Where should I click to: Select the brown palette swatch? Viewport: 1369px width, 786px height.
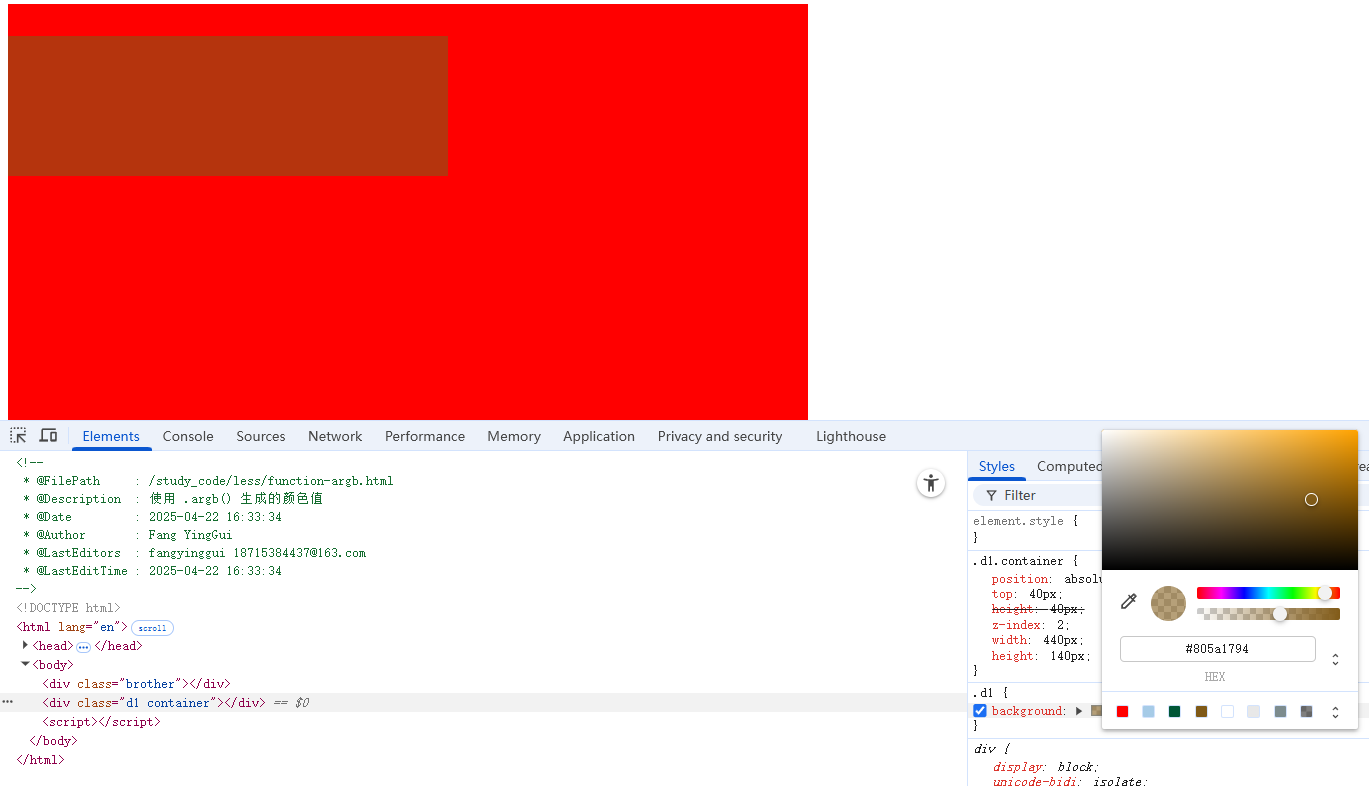coord(1201,712)
